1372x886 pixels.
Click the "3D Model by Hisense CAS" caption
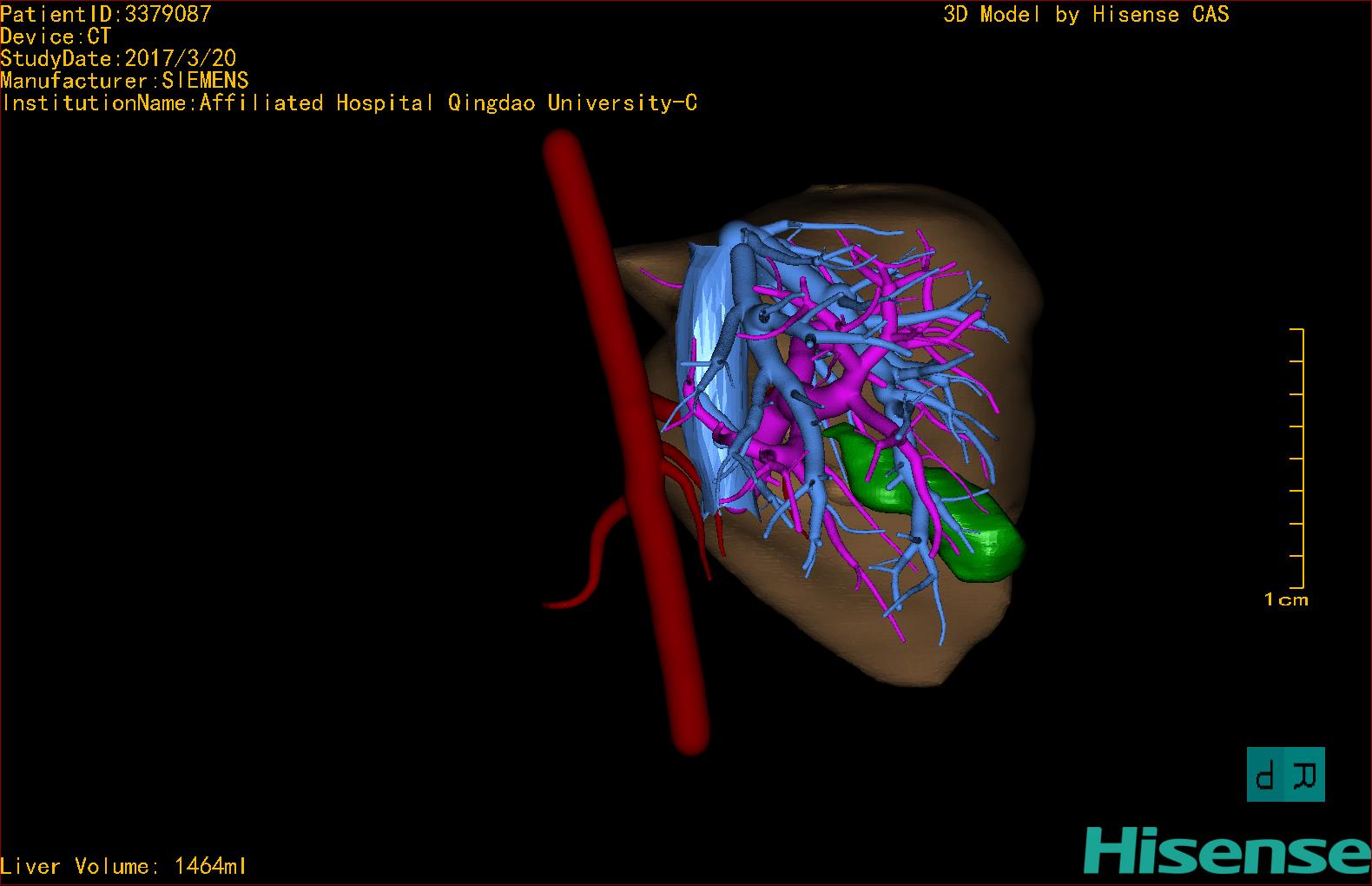coord(1085,15)
